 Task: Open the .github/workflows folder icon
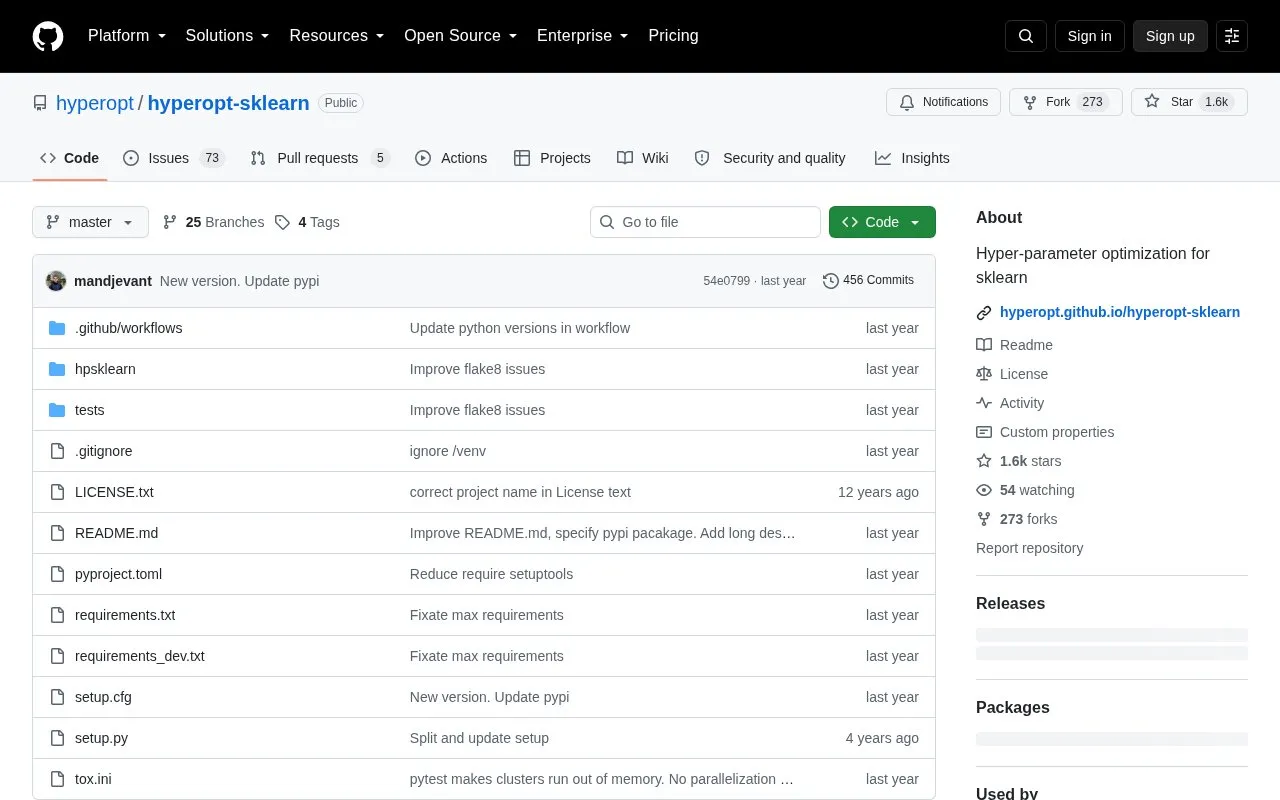pyautogui.click(x=57, y=328)
